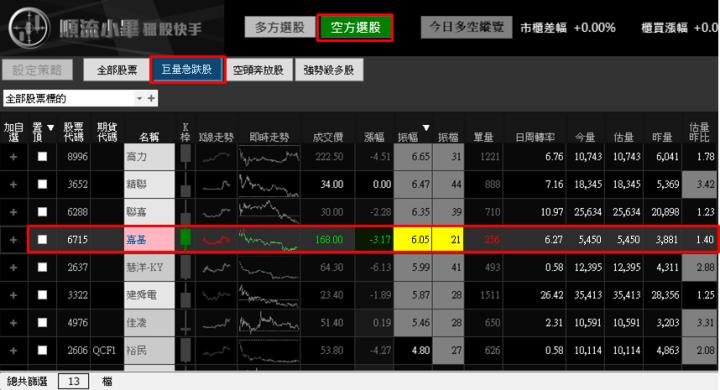Click yellow amplitude cell 6.05
The image size is (720, 390).
[x=412, y=239]
